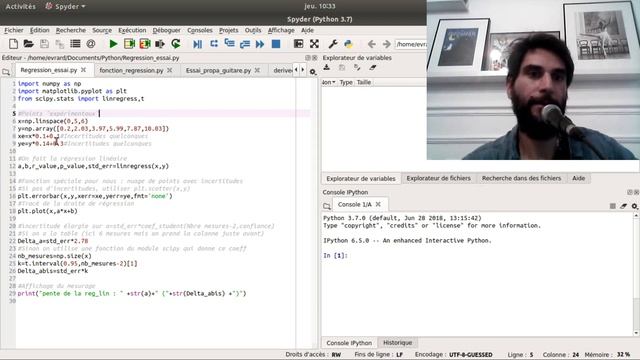The image size is (640, 360).
Task: Maximize the current pane icon
Action: coord(298,44)
